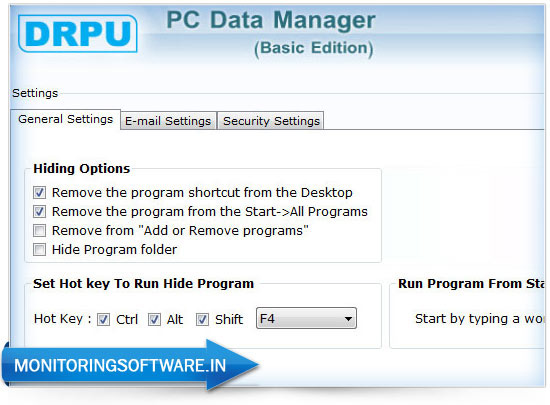Toggle the Alt hot key checkbox
Image resolution: width=550 pixels, height=405 pixels.
[x=154, y=319]
